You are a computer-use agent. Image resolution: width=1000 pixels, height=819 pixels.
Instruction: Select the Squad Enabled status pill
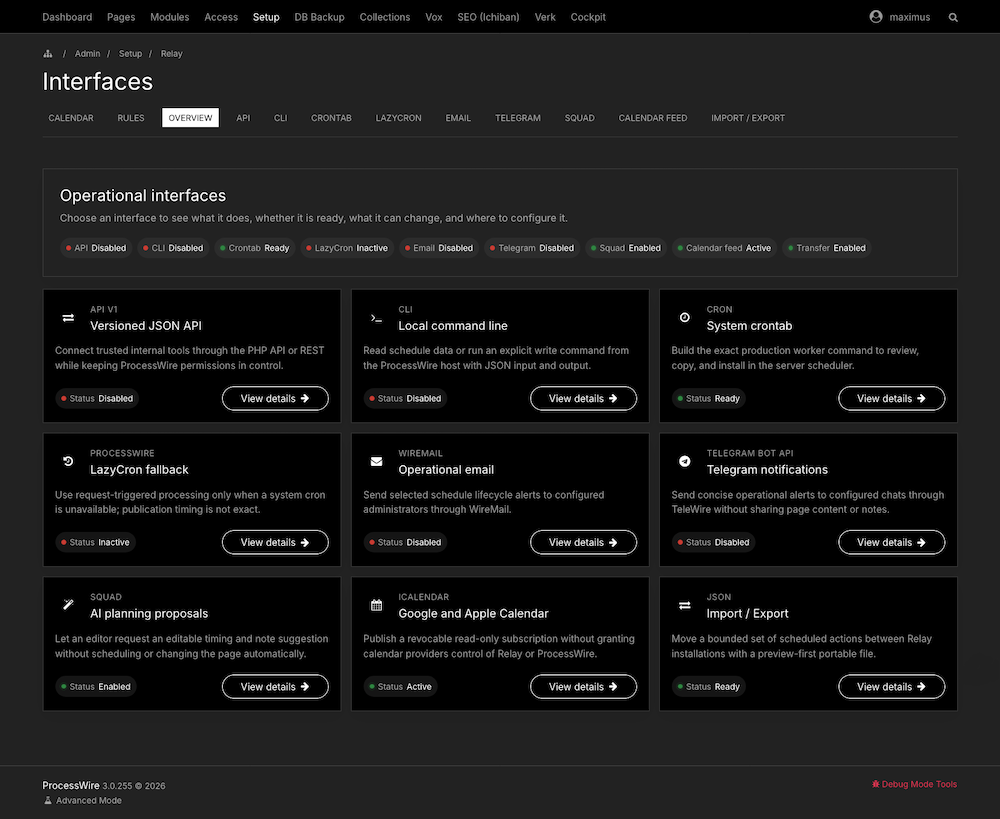click(626, 248)
